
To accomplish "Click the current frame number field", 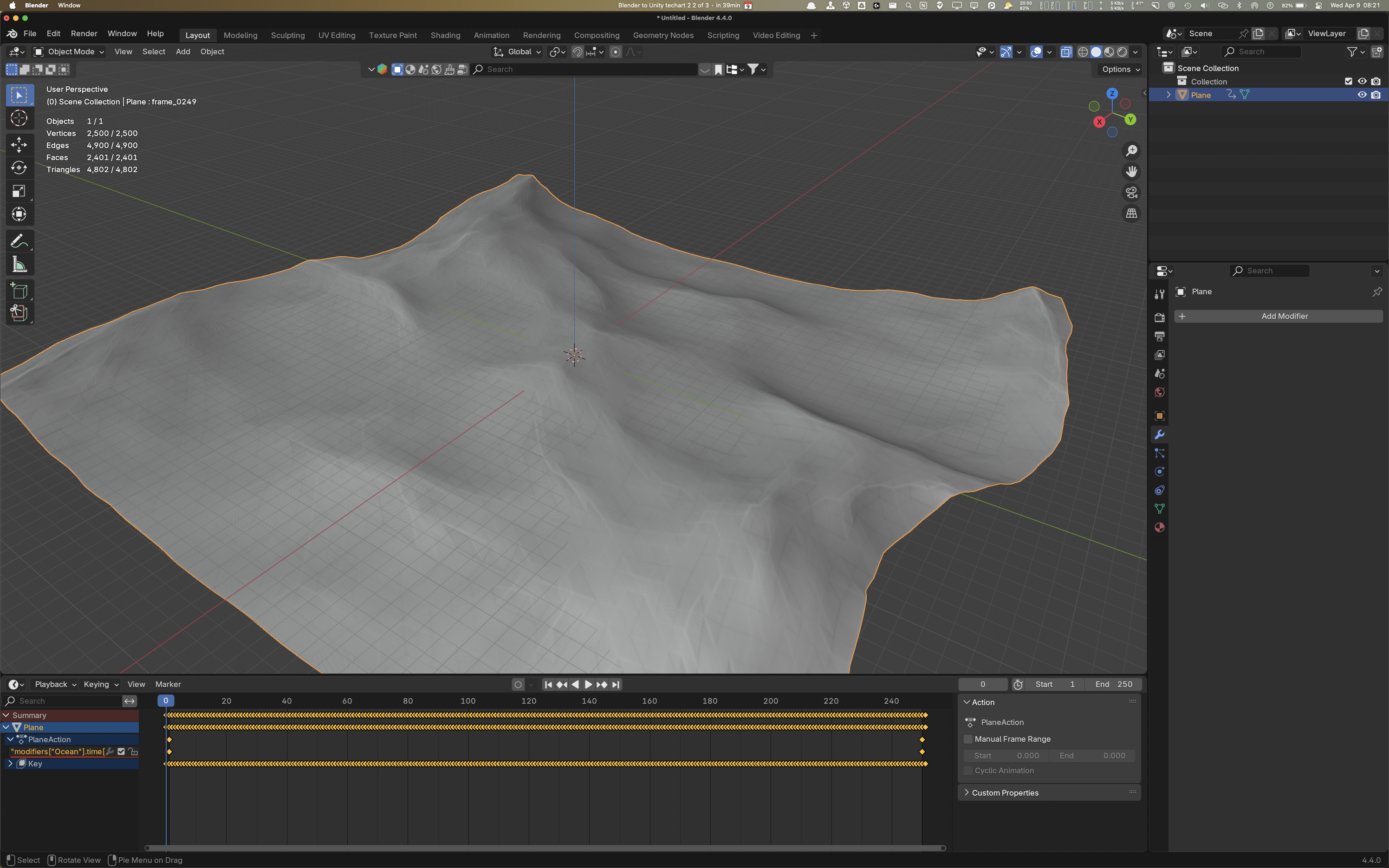I will tap(983, 684).
